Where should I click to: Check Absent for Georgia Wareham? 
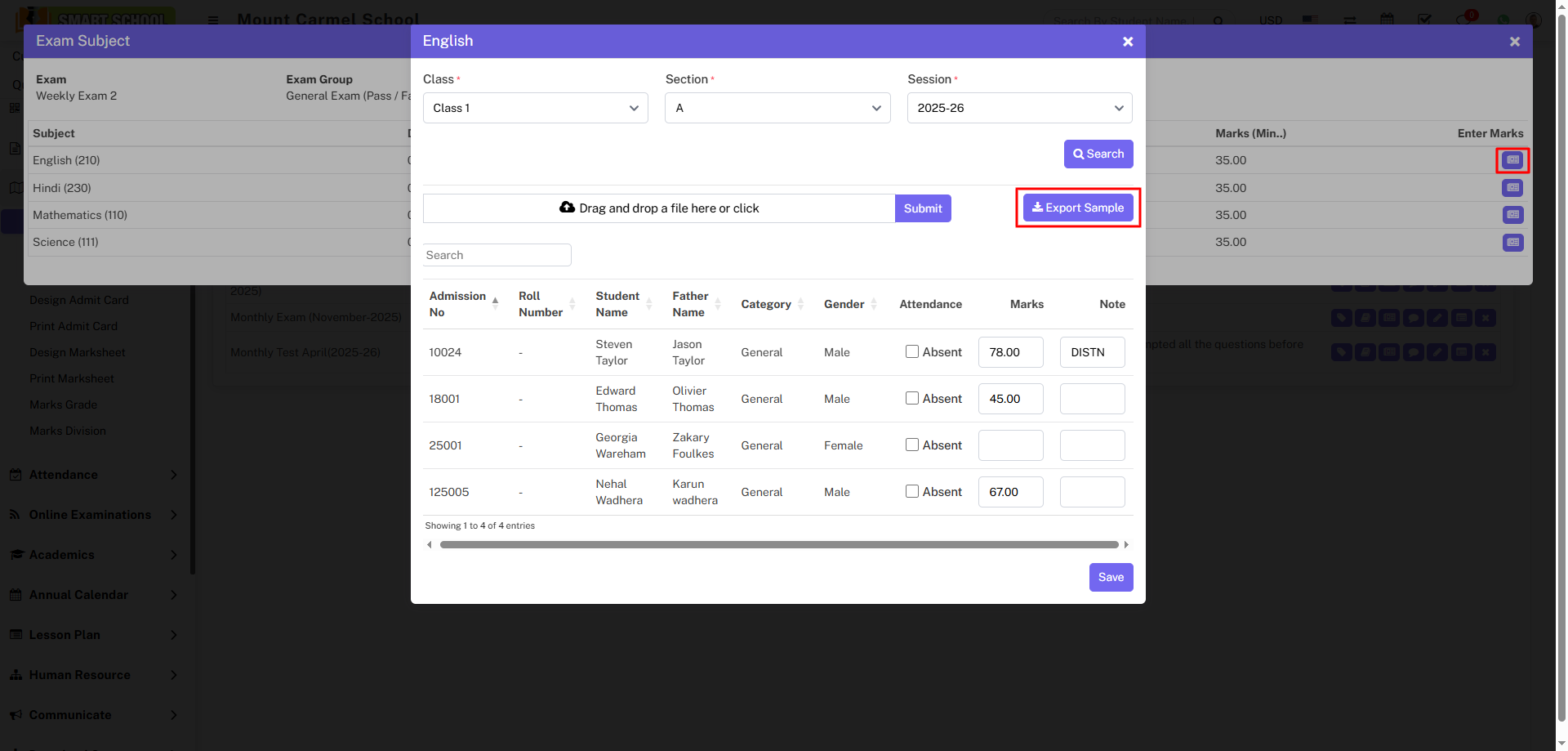[x=912, y=445]
